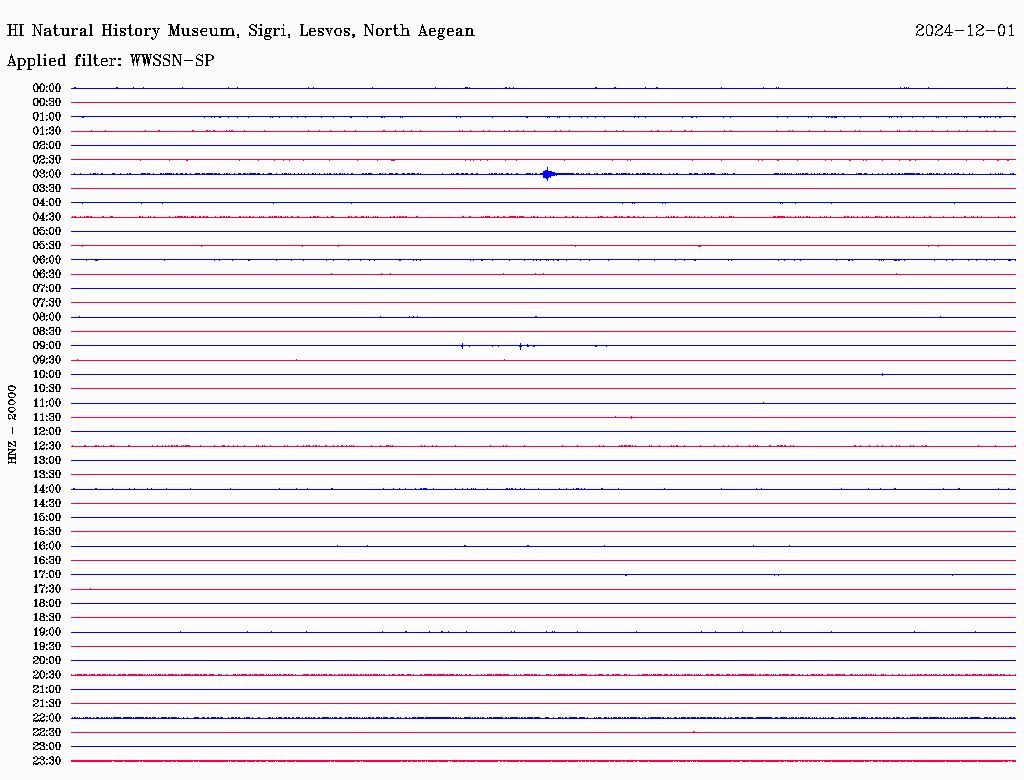Click the 03:30 time label
This screenshot has height=780, width=1024.
pyautogui.click(x=47, y=188)
